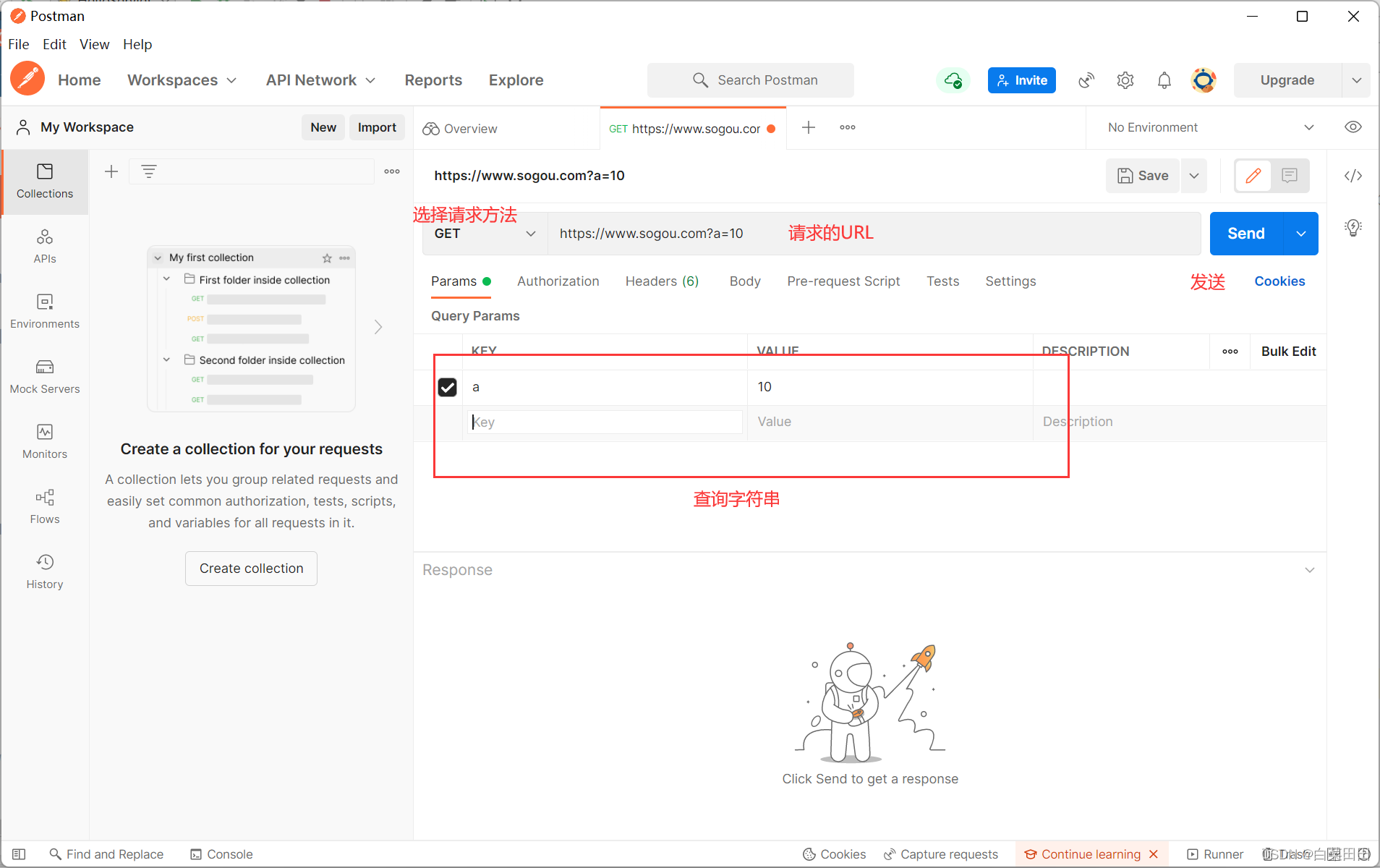Click the New button
The width and height of the screenshot is (1380, 868).
pos(323,127)
